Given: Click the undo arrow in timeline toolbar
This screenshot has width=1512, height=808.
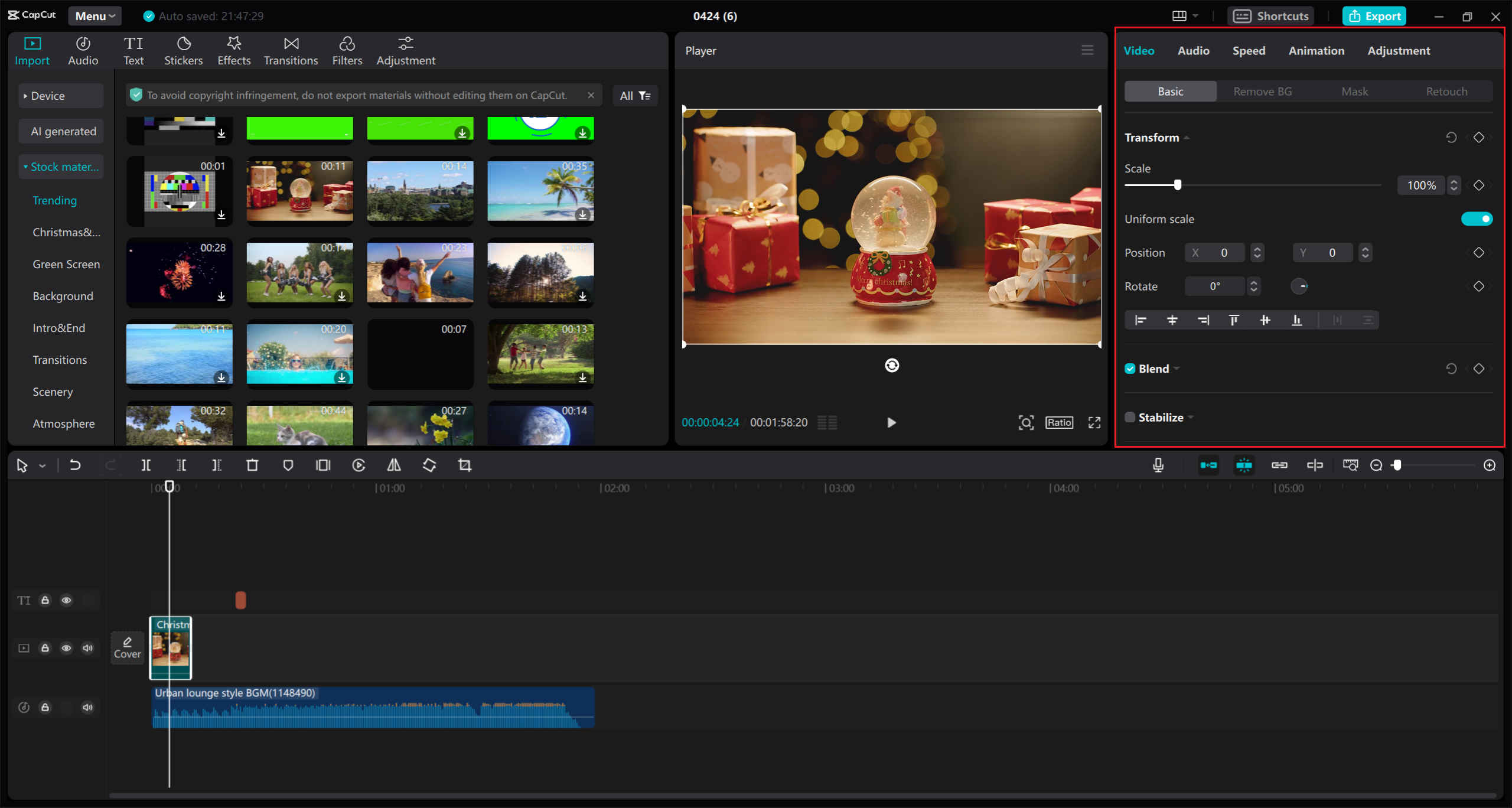Looking at the screenshot, I should 75,465.
